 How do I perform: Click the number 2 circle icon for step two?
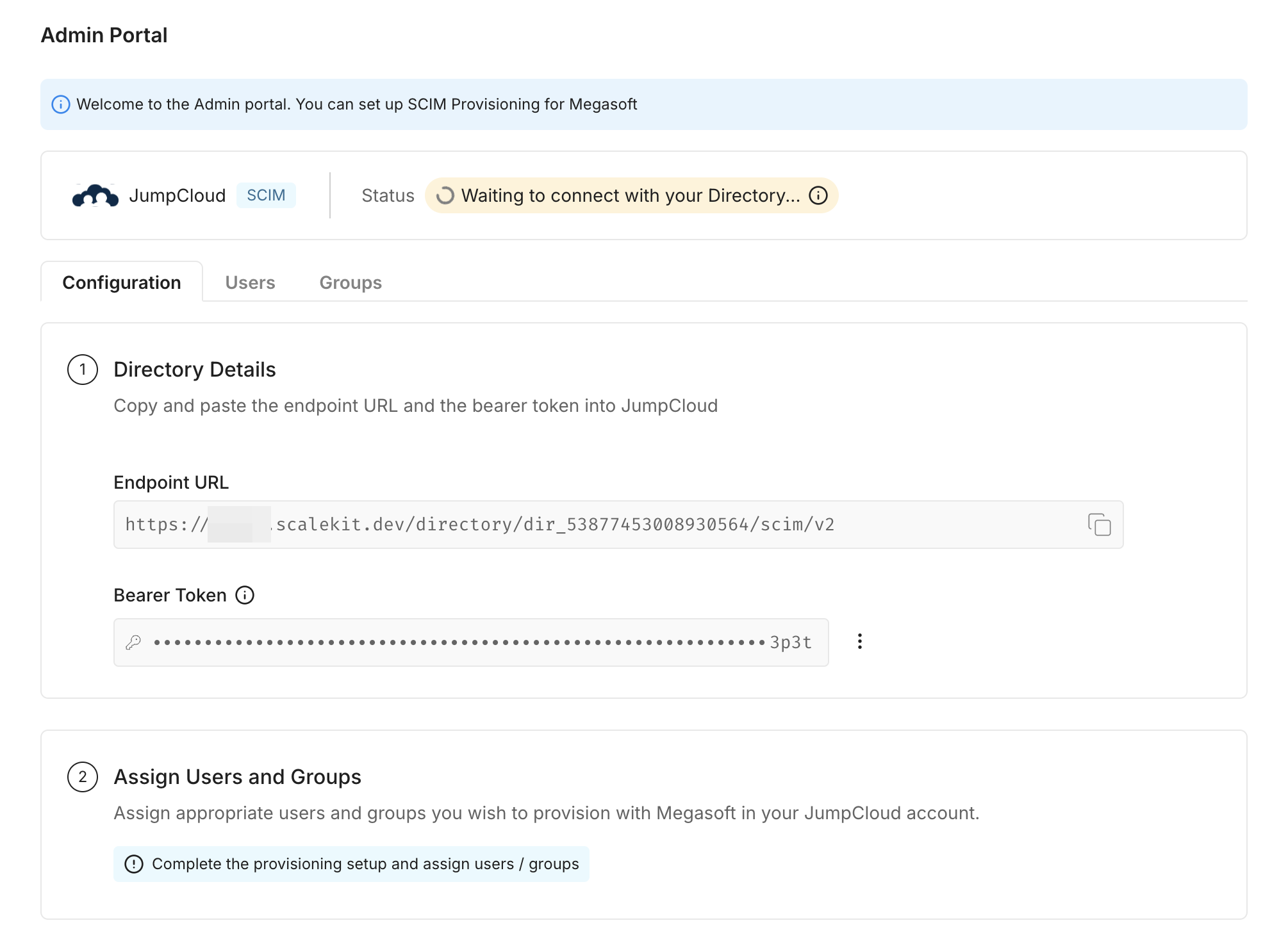pyautogui.click(x=82, y=775)
